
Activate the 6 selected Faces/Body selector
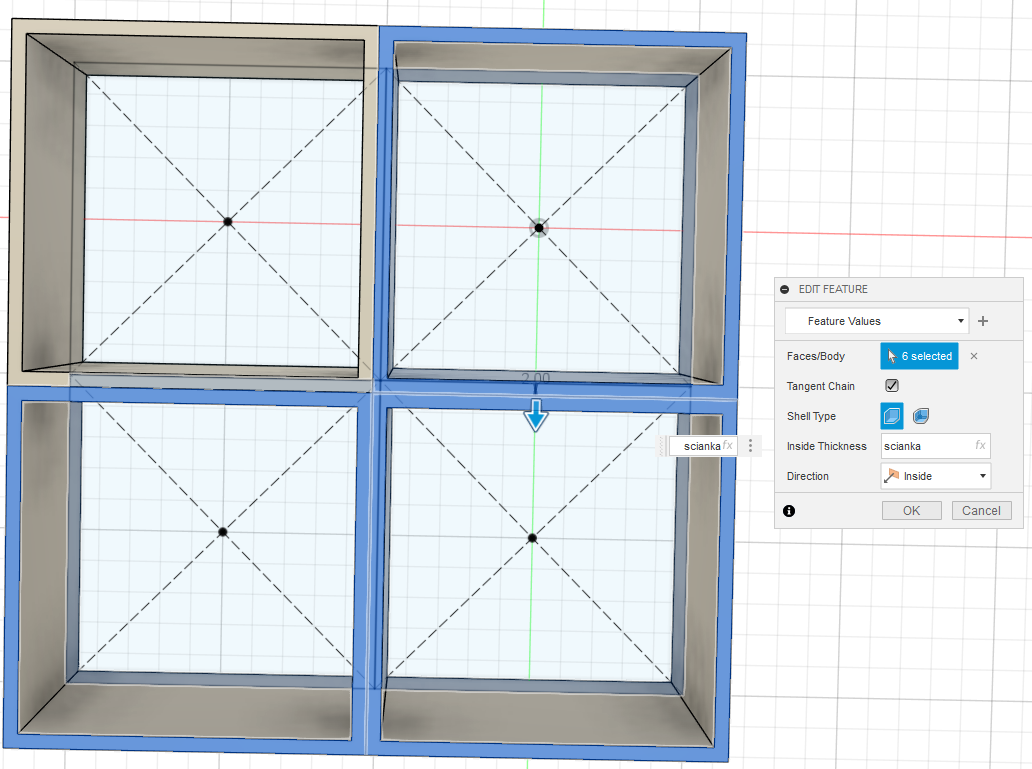click(x=919, y=356)
